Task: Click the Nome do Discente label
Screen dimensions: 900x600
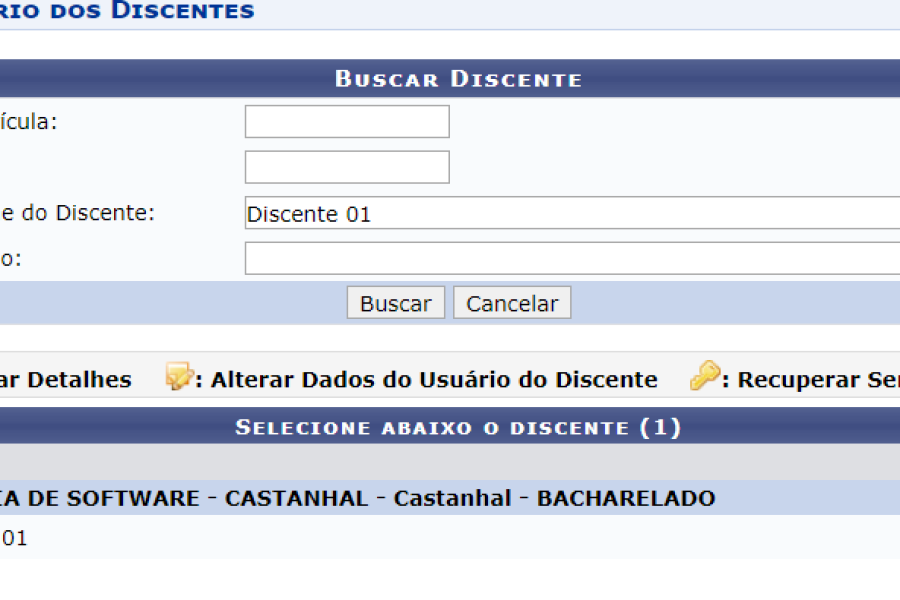Action: [x=78, y=213]
